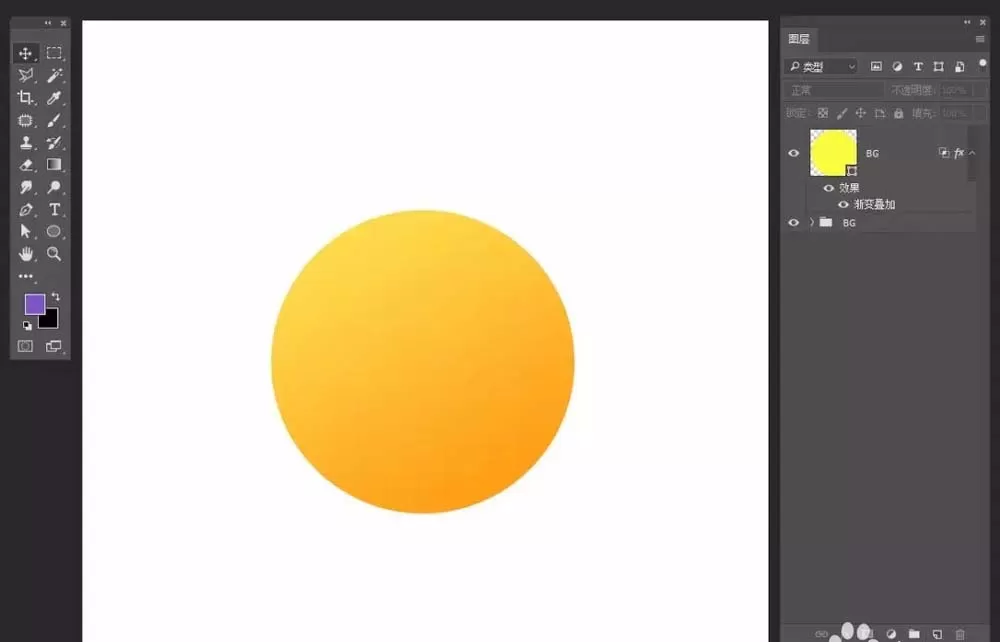Filter layers by shape layers

coord(938,66)
